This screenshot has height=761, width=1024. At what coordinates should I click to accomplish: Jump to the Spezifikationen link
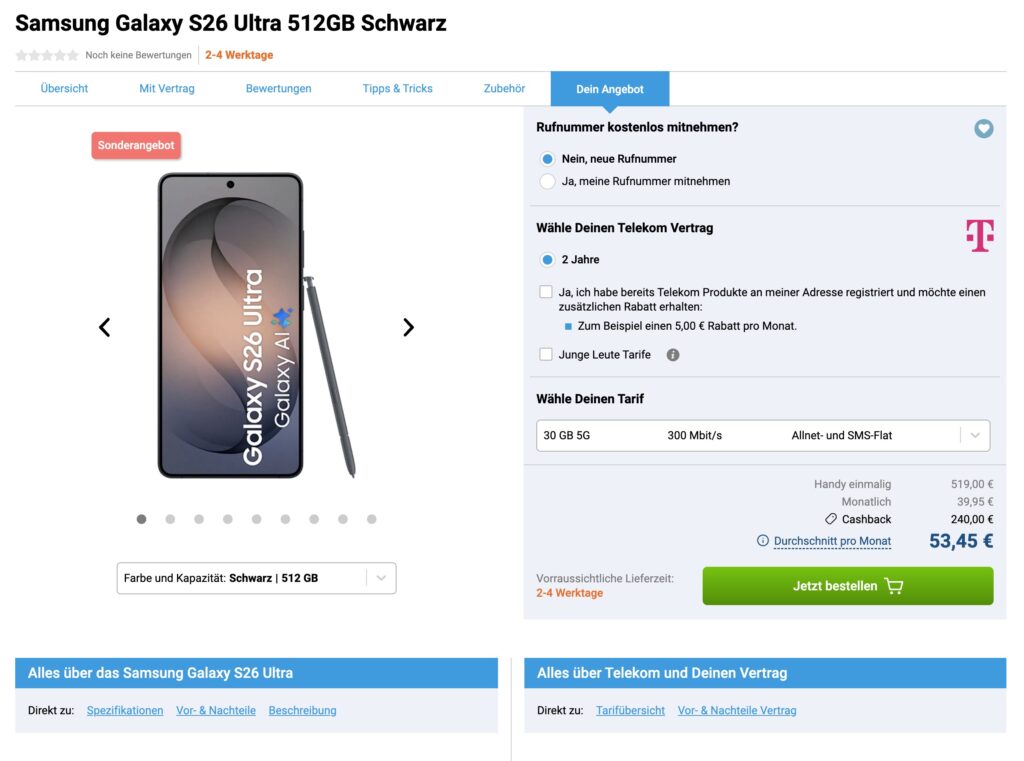click(x=125, y=711)
